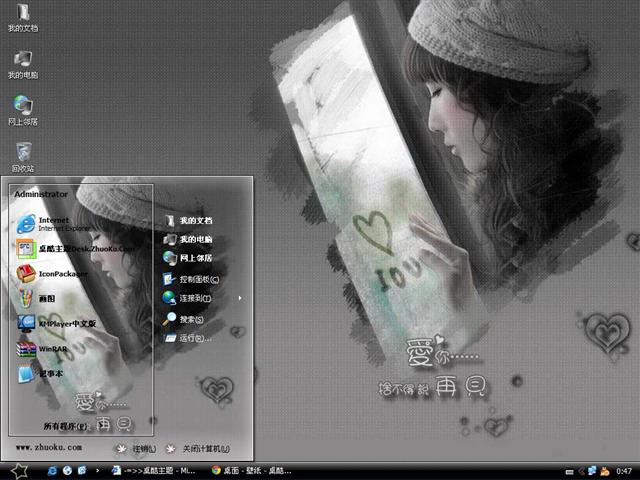Open WinRAR from the start menu
The image size is (640, 480).
[x=42, y=349]
